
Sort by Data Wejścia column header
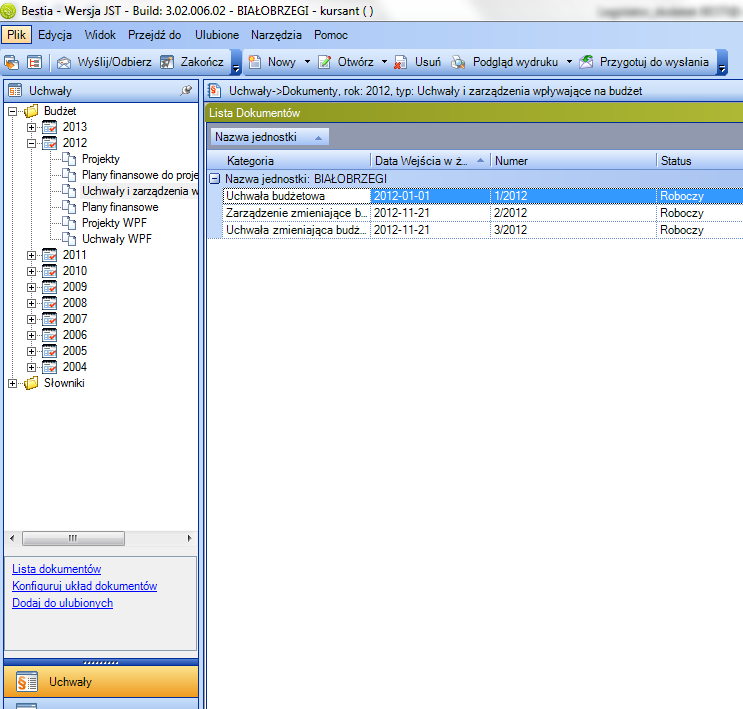click(x=430, y=161)
